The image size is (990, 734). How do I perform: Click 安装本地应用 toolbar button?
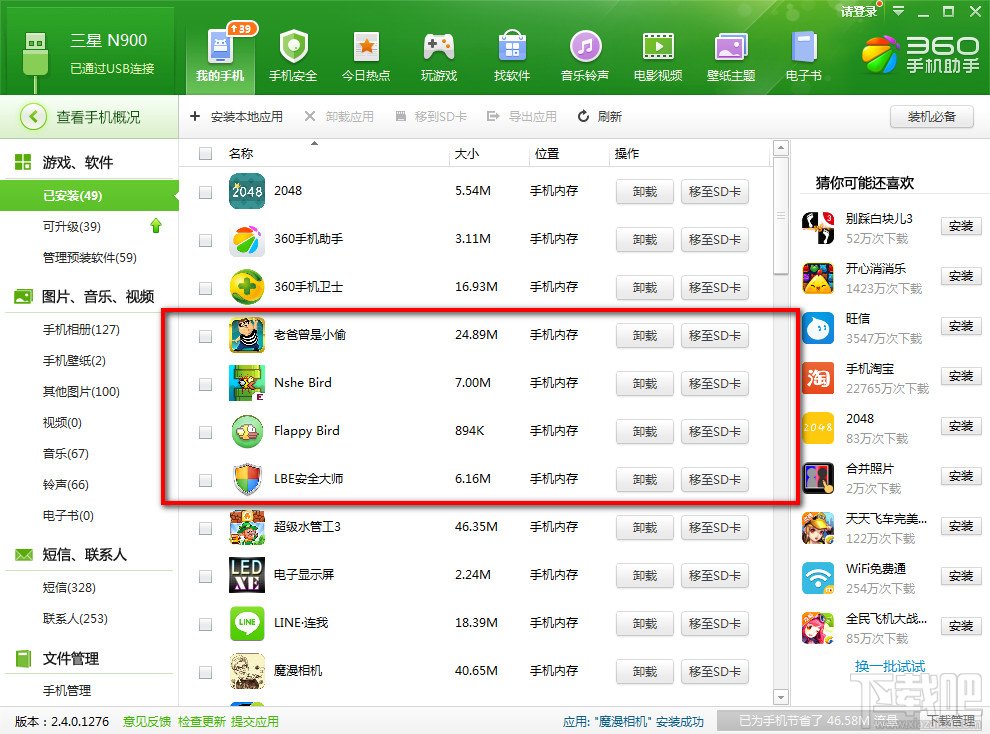[236, 116]
